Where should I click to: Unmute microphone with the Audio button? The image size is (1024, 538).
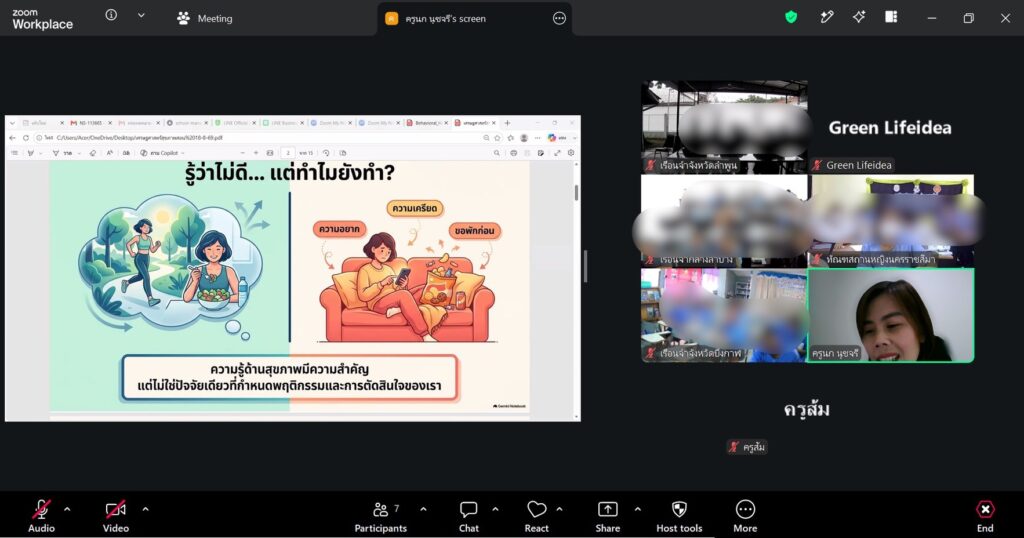point(41,516)
